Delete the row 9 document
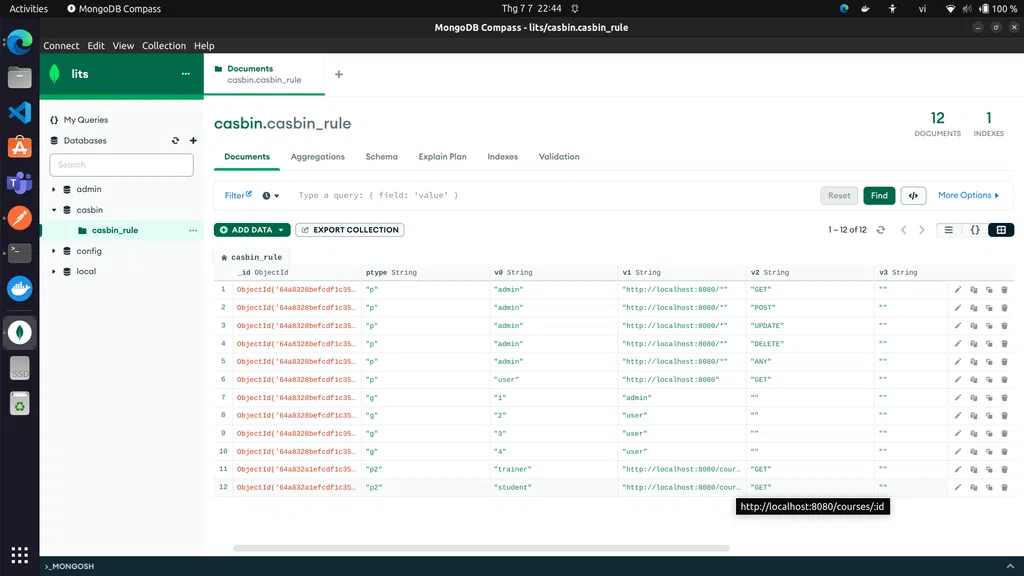 point(1004,434)
